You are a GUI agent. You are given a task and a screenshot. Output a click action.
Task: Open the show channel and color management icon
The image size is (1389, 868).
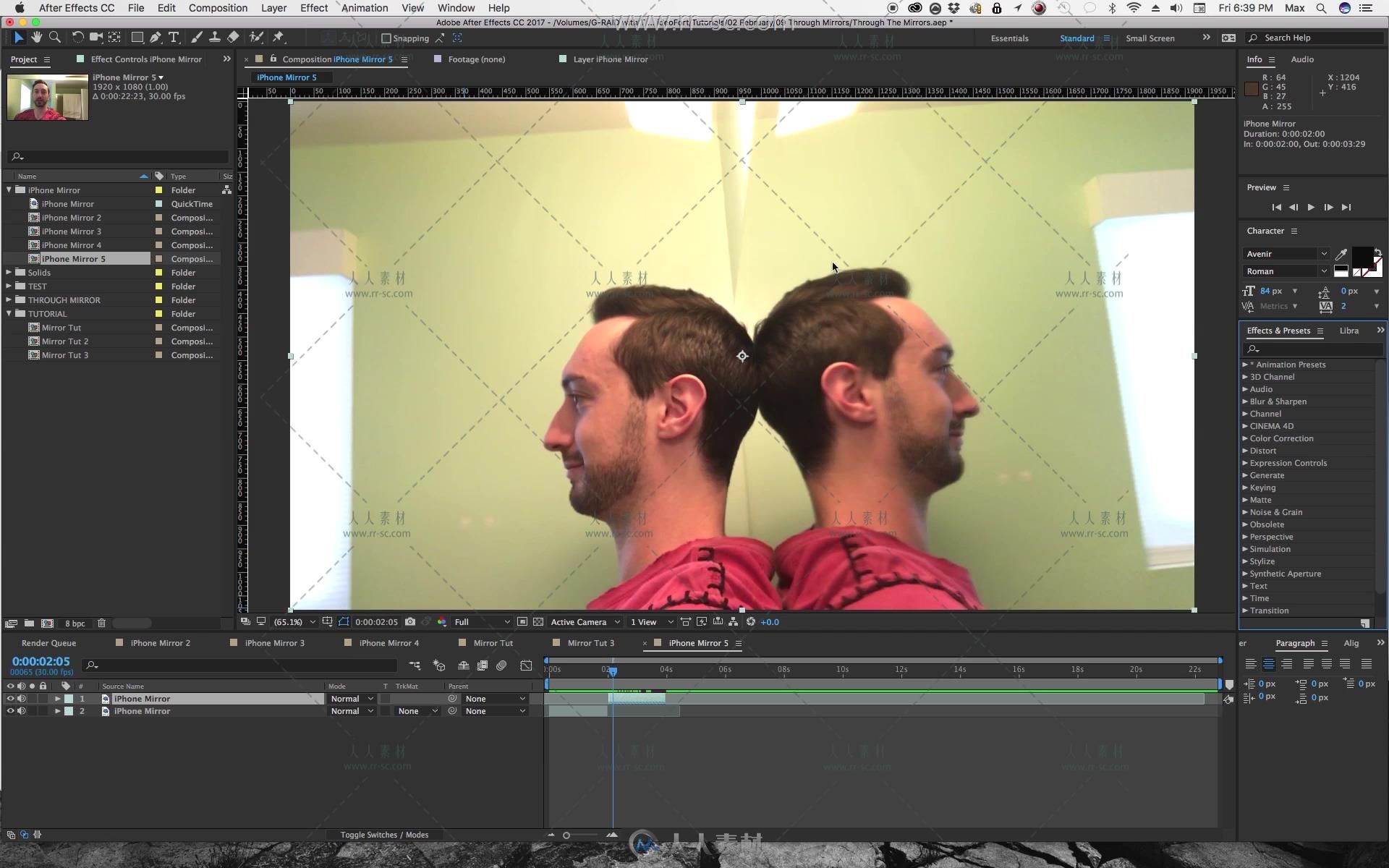pos(441,622)
